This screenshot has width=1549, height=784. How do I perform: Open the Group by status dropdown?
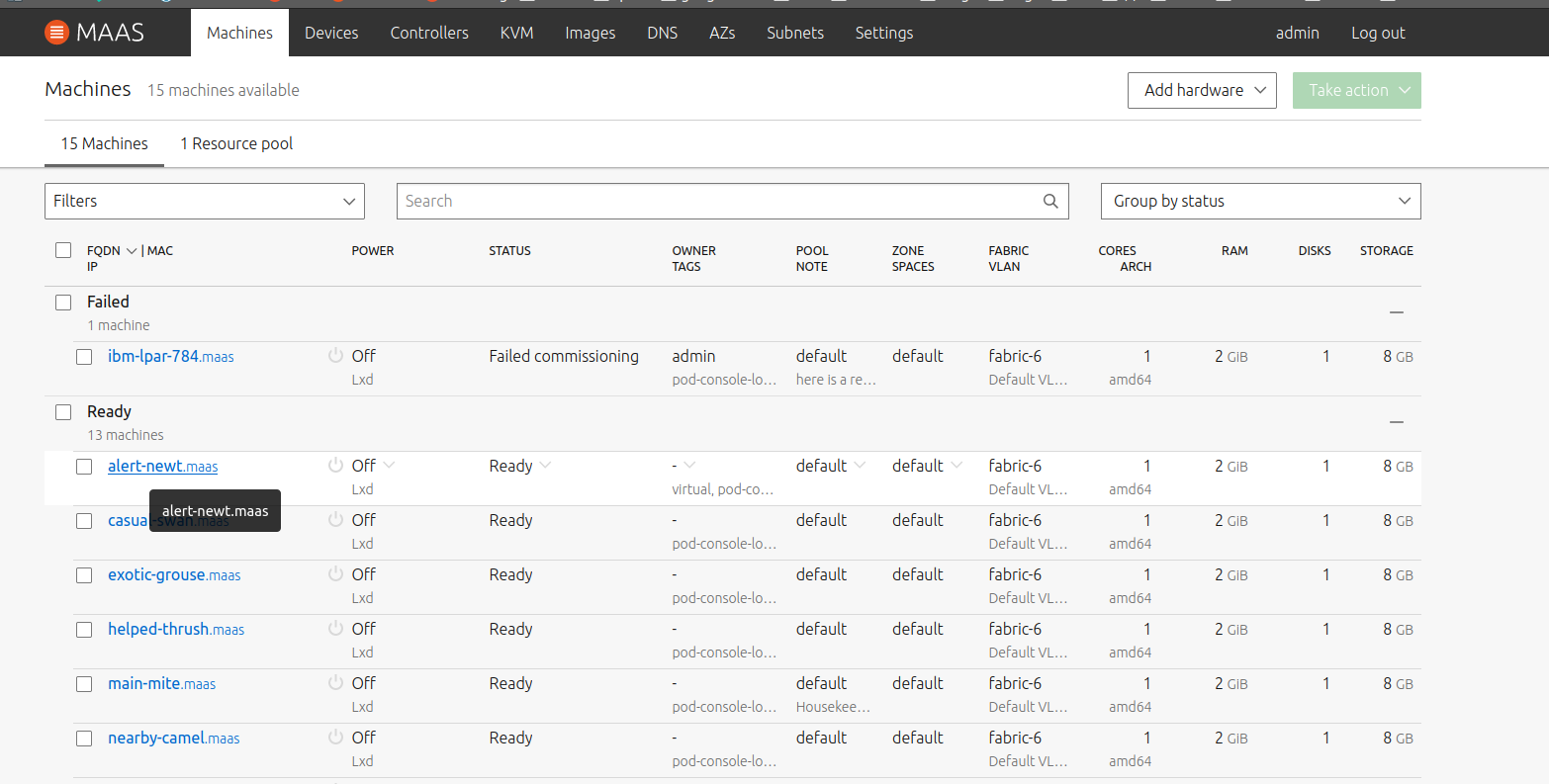coord(1259,201)
